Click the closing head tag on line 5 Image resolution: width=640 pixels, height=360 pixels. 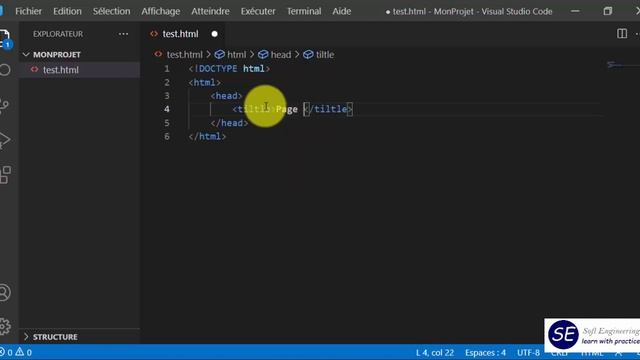pos(229,123)
